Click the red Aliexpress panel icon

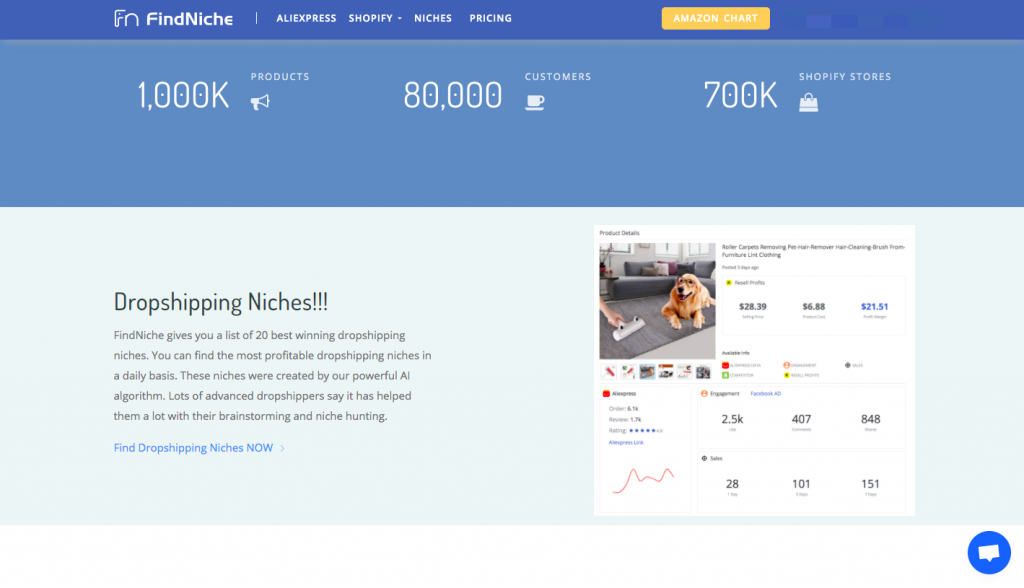point(606,394)
